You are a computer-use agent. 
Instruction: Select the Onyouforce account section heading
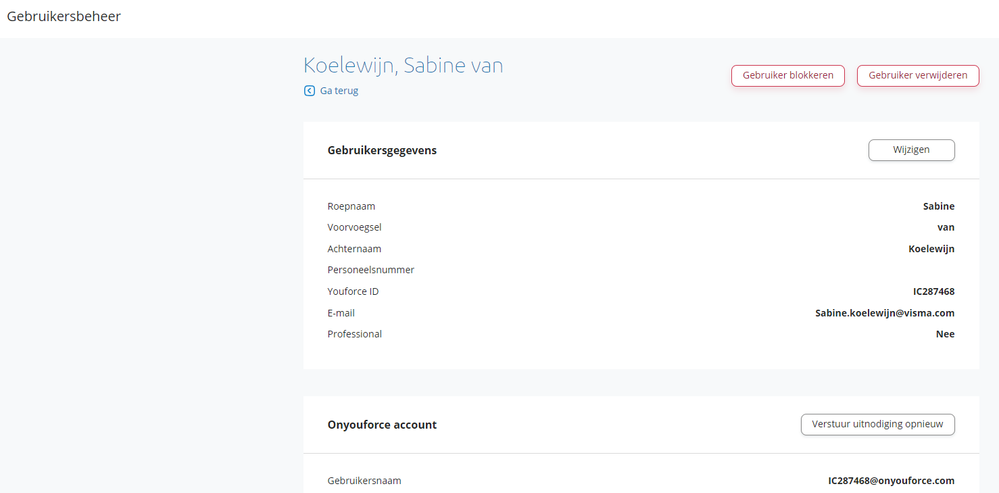pos(382,425)
